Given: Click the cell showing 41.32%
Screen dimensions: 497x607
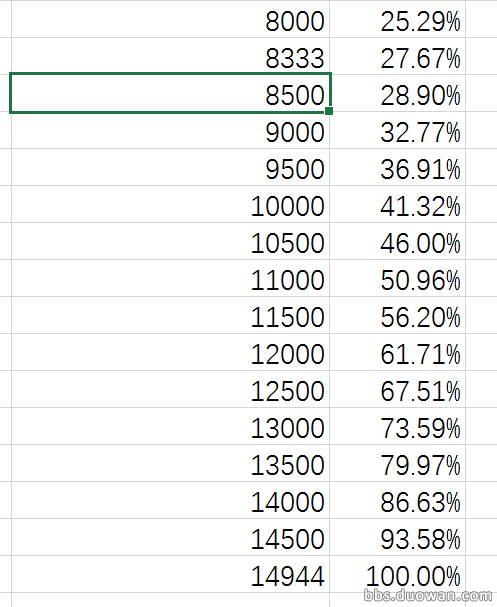Looking at the screenshot, I should coord(398,204).
